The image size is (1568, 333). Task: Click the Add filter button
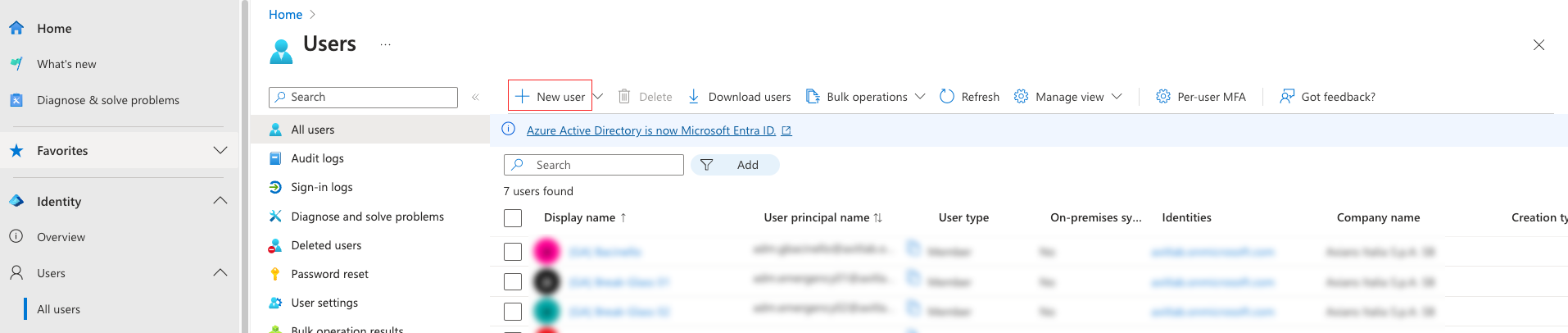point(735,165)
